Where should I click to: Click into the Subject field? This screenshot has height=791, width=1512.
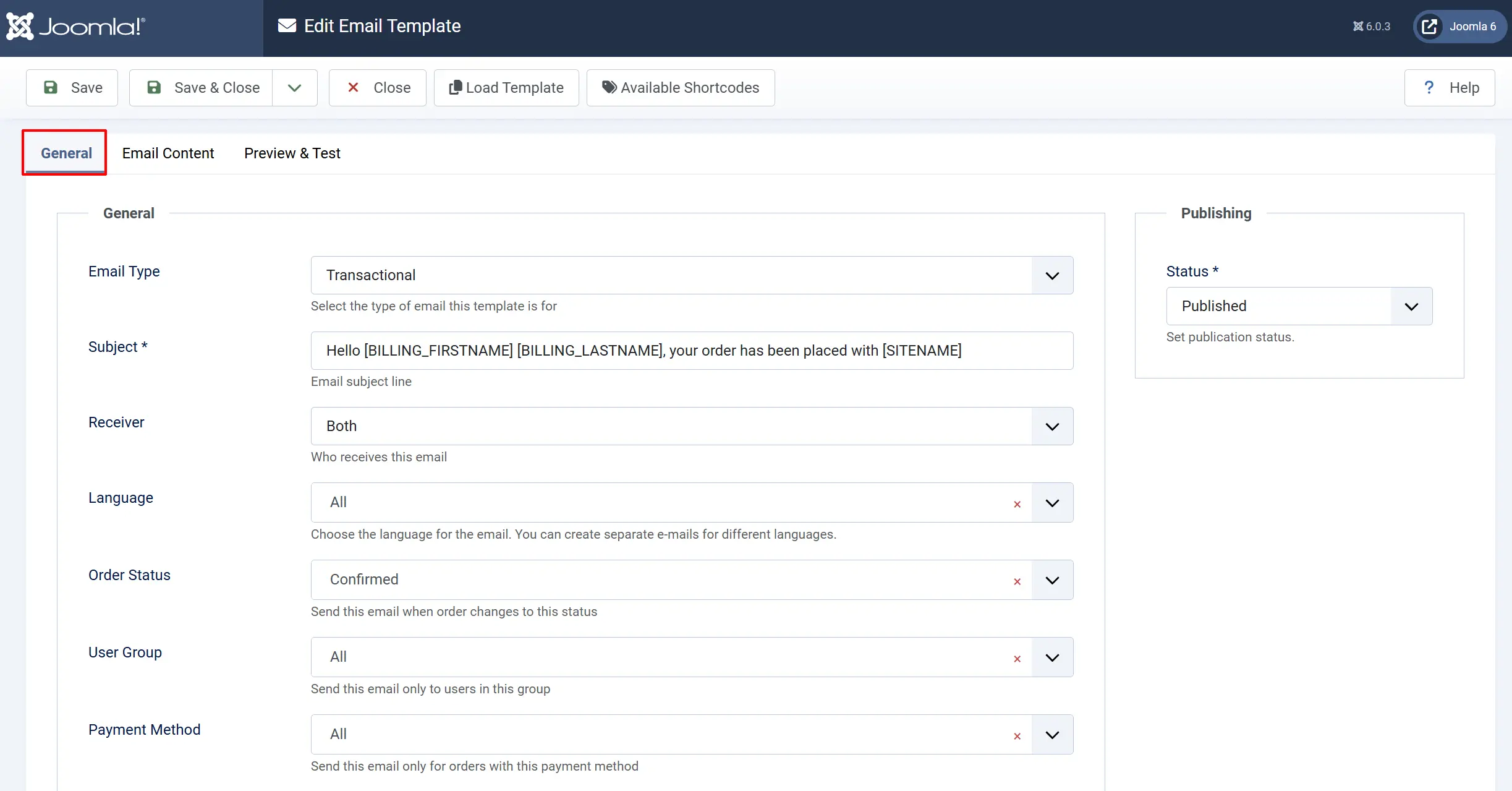692,351
